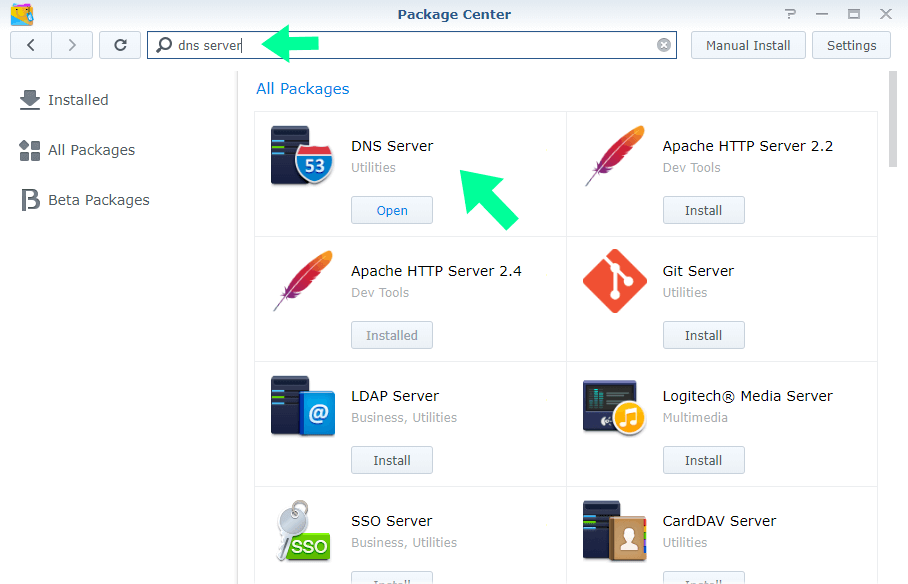Screen dimensions: 908x584
Task: Open the DNS Server package
Action: (x=391, y=210)
